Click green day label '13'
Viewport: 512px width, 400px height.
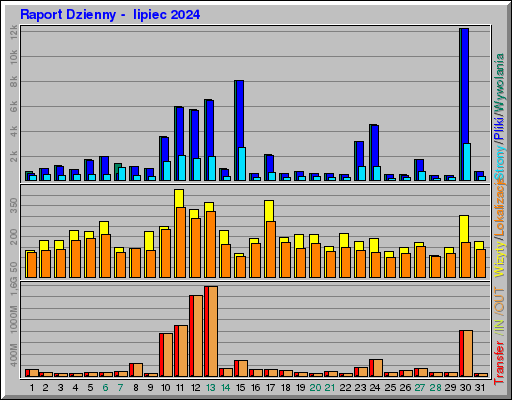[x=211, y=388]
